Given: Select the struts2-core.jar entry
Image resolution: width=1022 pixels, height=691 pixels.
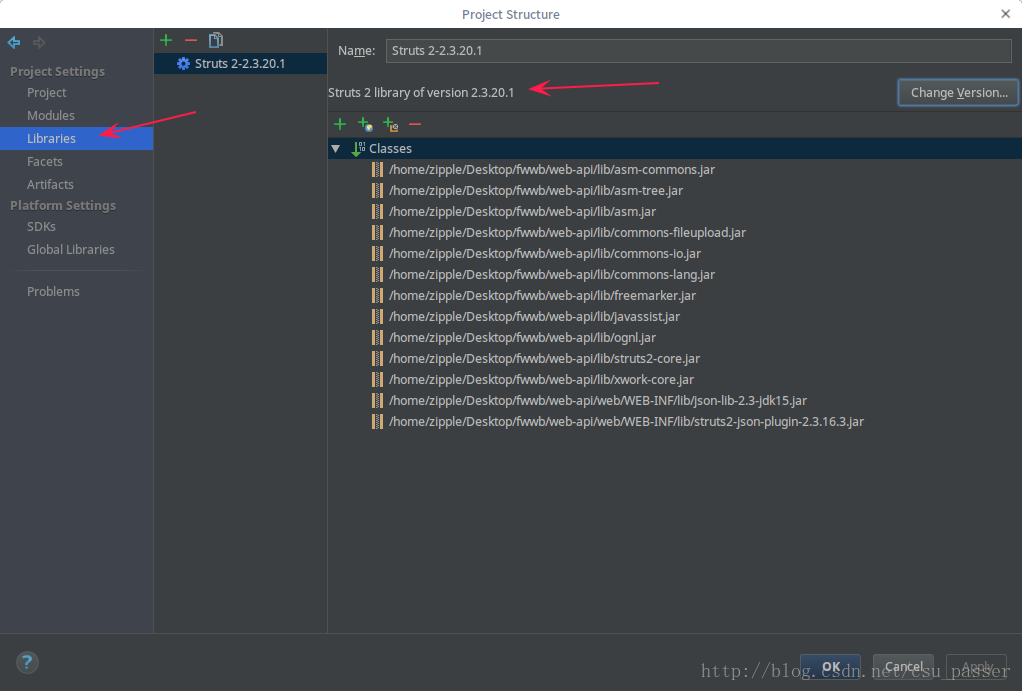Looking at the screenshot, I should tap(544, 359).
